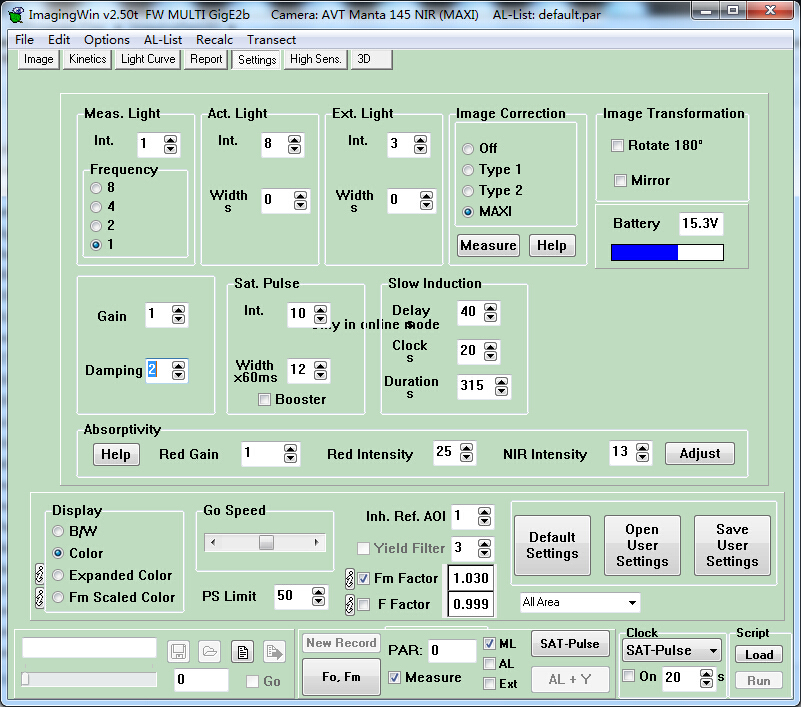Click the open folder icon

209,652
